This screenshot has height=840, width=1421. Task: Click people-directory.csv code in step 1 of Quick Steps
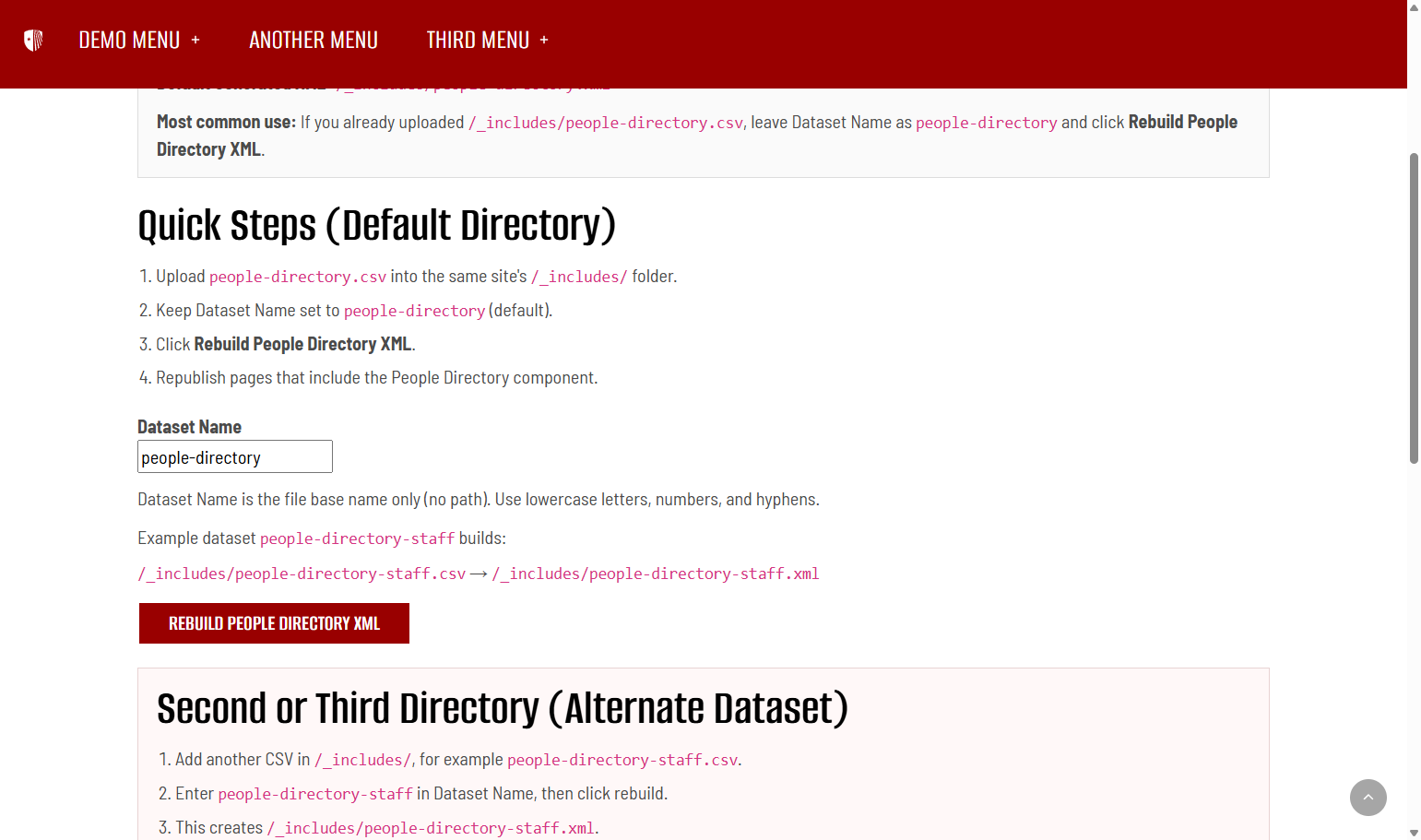[298, 277]
